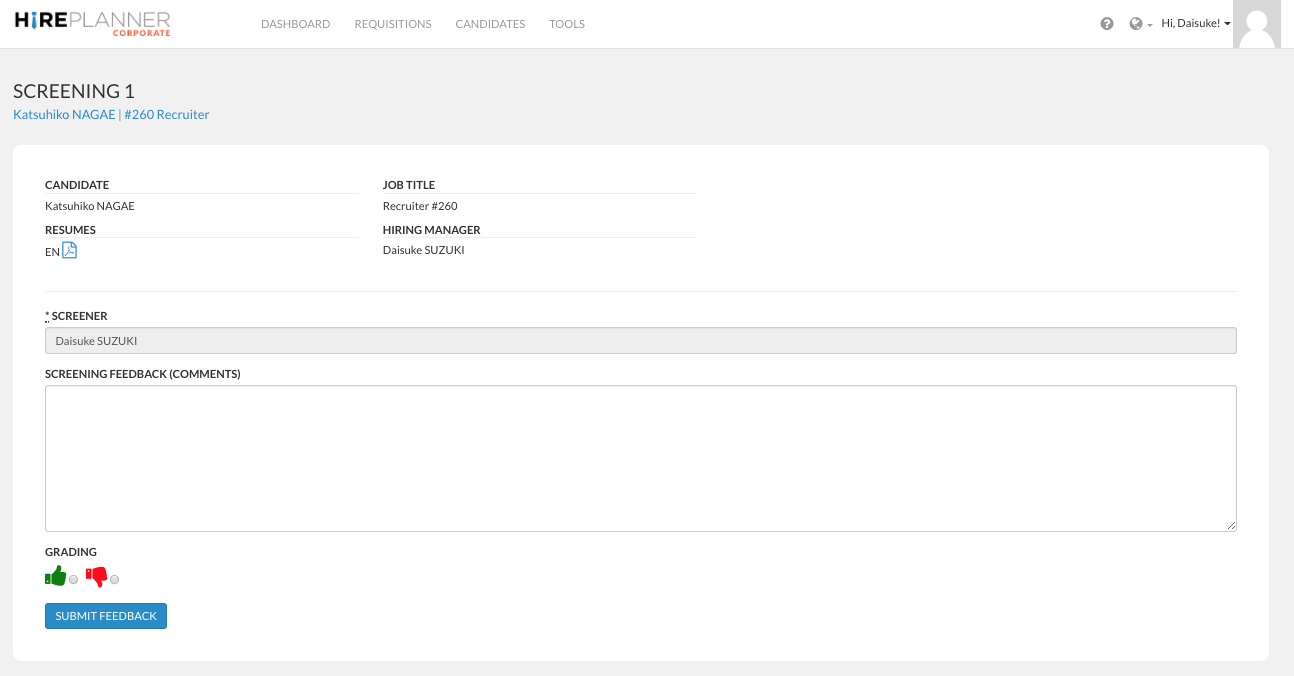1294x676 pixels.
Task: Select the thumbs up radio button
Action: [x=73, y=580]
